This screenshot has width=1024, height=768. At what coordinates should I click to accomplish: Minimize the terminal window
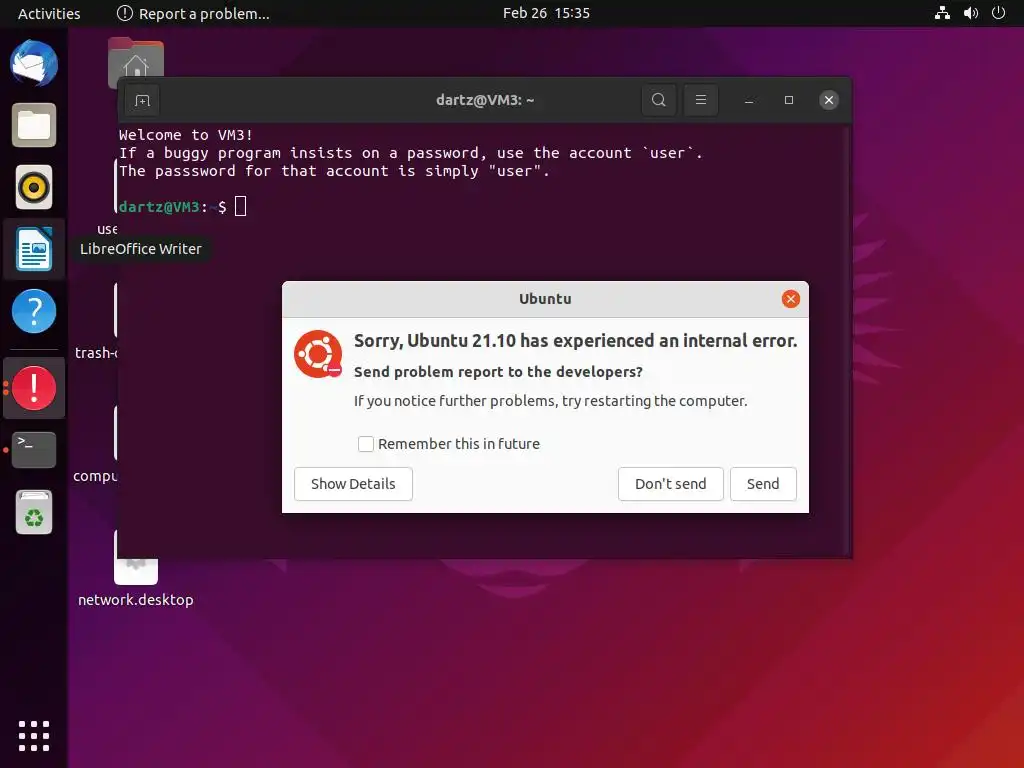click(749, 100)
